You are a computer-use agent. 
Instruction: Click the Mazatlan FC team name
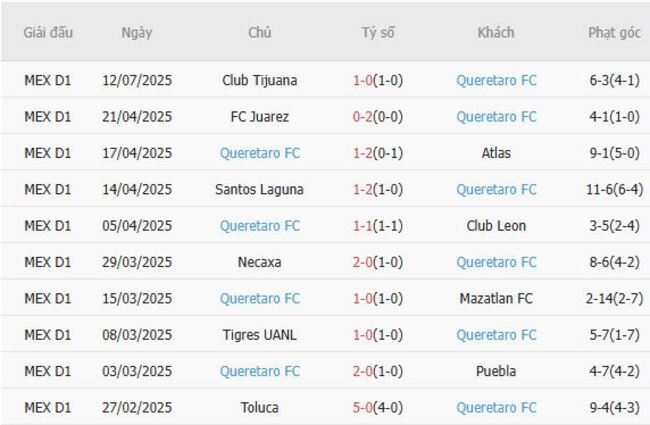(x=496, y=298)
